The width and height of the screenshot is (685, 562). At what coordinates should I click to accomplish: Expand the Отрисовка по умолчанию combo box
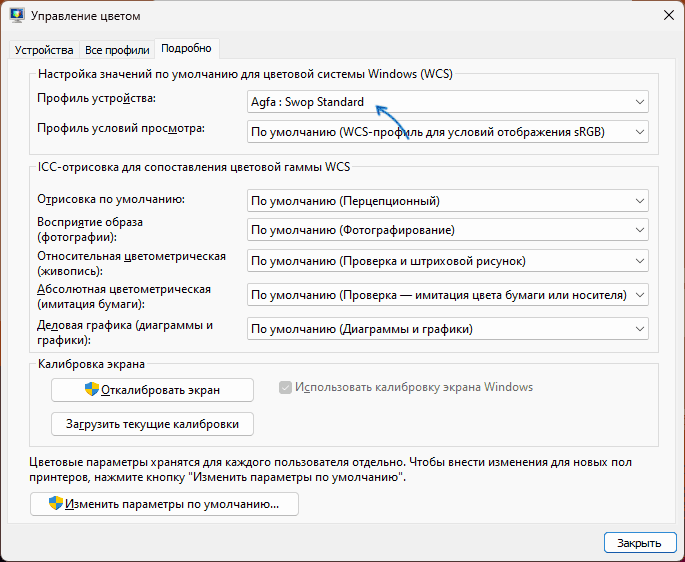tap(447, 201)
